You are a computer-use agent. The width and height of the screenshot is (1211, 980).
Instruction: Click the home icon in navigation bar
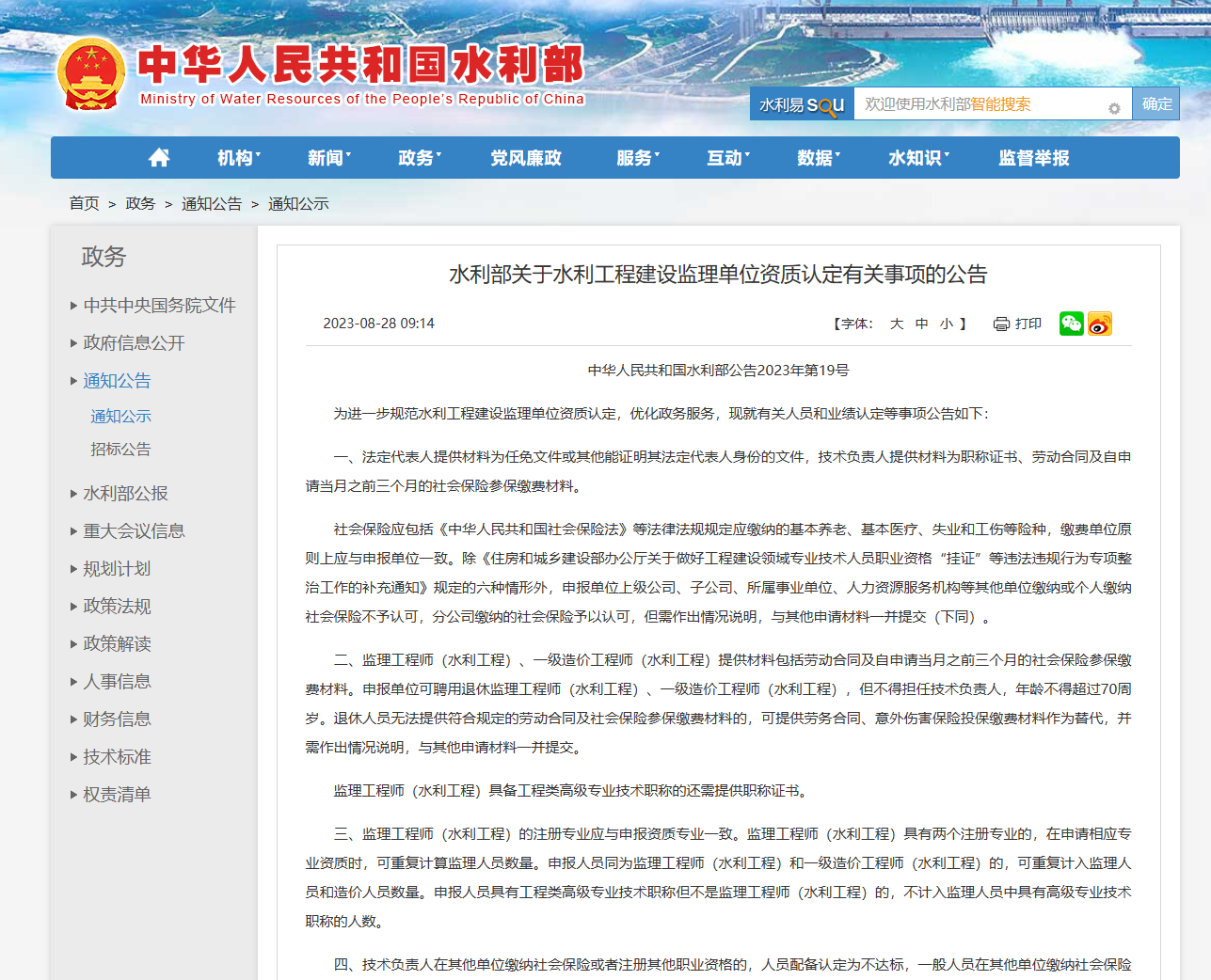pyautogui.click(x=159, y=158)
